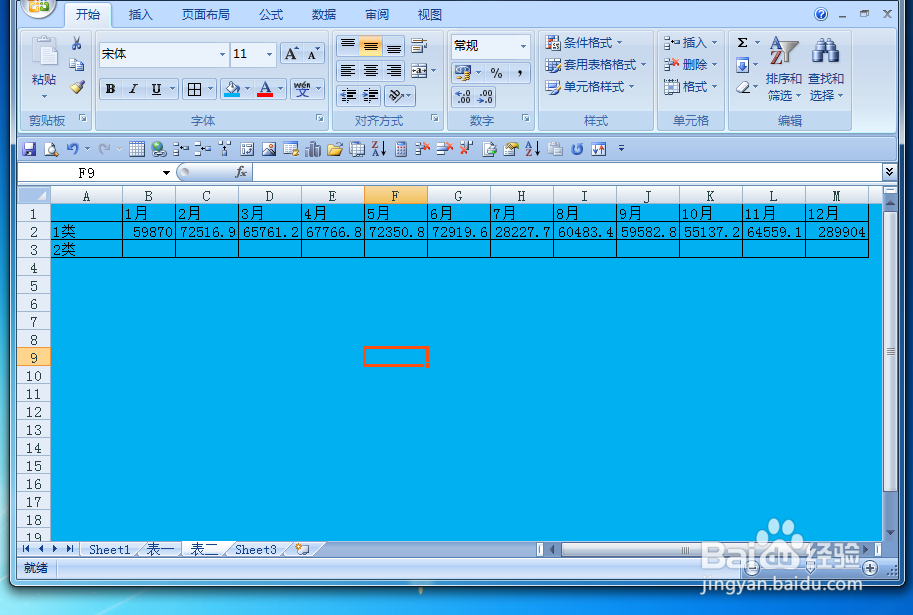Switch to Review (审阅) tab

(x=377, y=15)
